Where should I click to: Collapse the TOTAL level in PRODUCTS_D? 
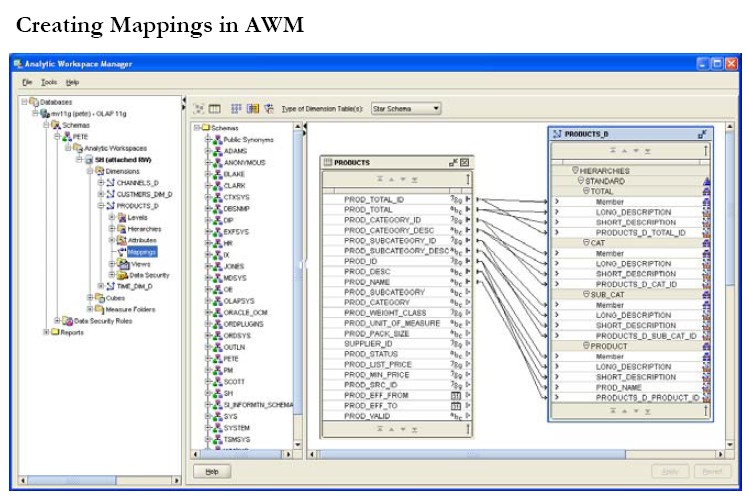(587, 191)
